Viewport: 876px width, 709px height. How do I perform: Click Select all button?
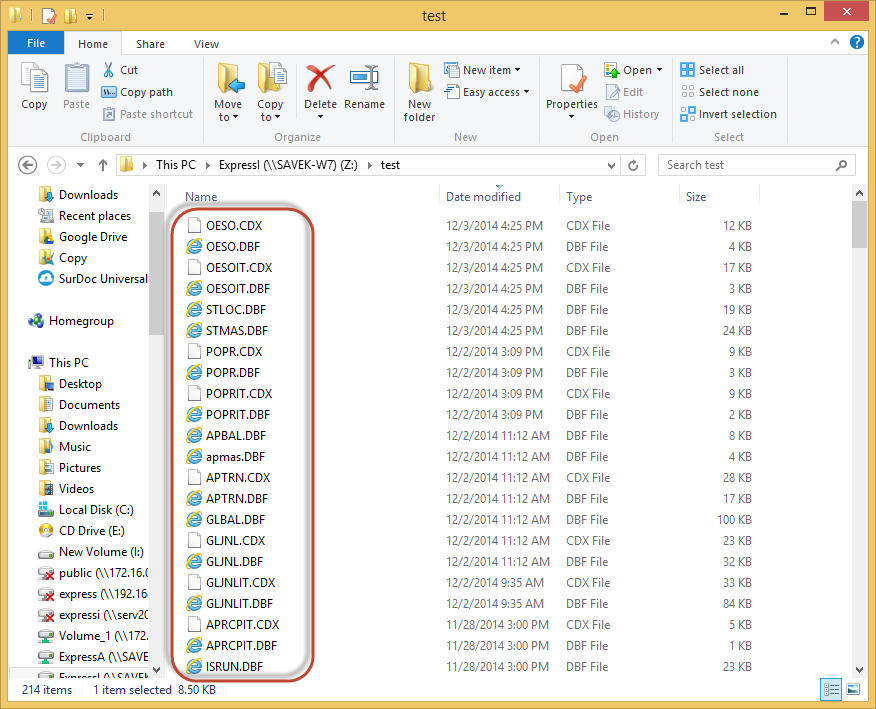[713, 70]
